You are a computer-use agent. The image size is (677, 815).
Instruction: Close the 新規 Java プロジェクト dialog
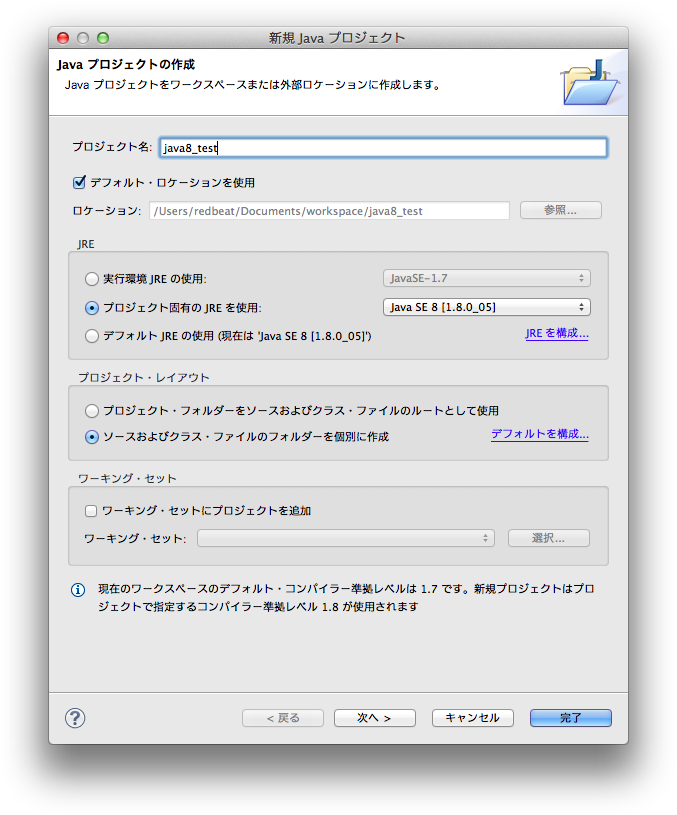(63, 38)
